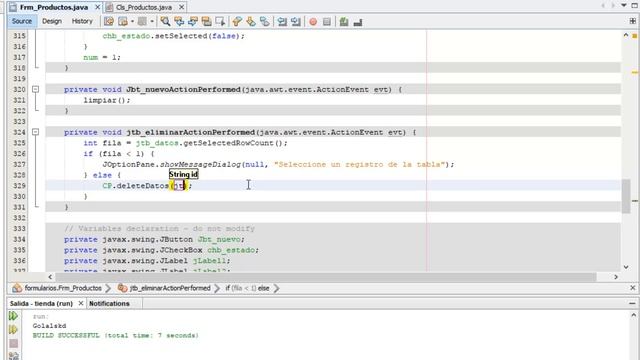Viewport: 640px width, 360px height.
Task: Click the Forward navigation toolbar icon
Action: coord(142,22)
